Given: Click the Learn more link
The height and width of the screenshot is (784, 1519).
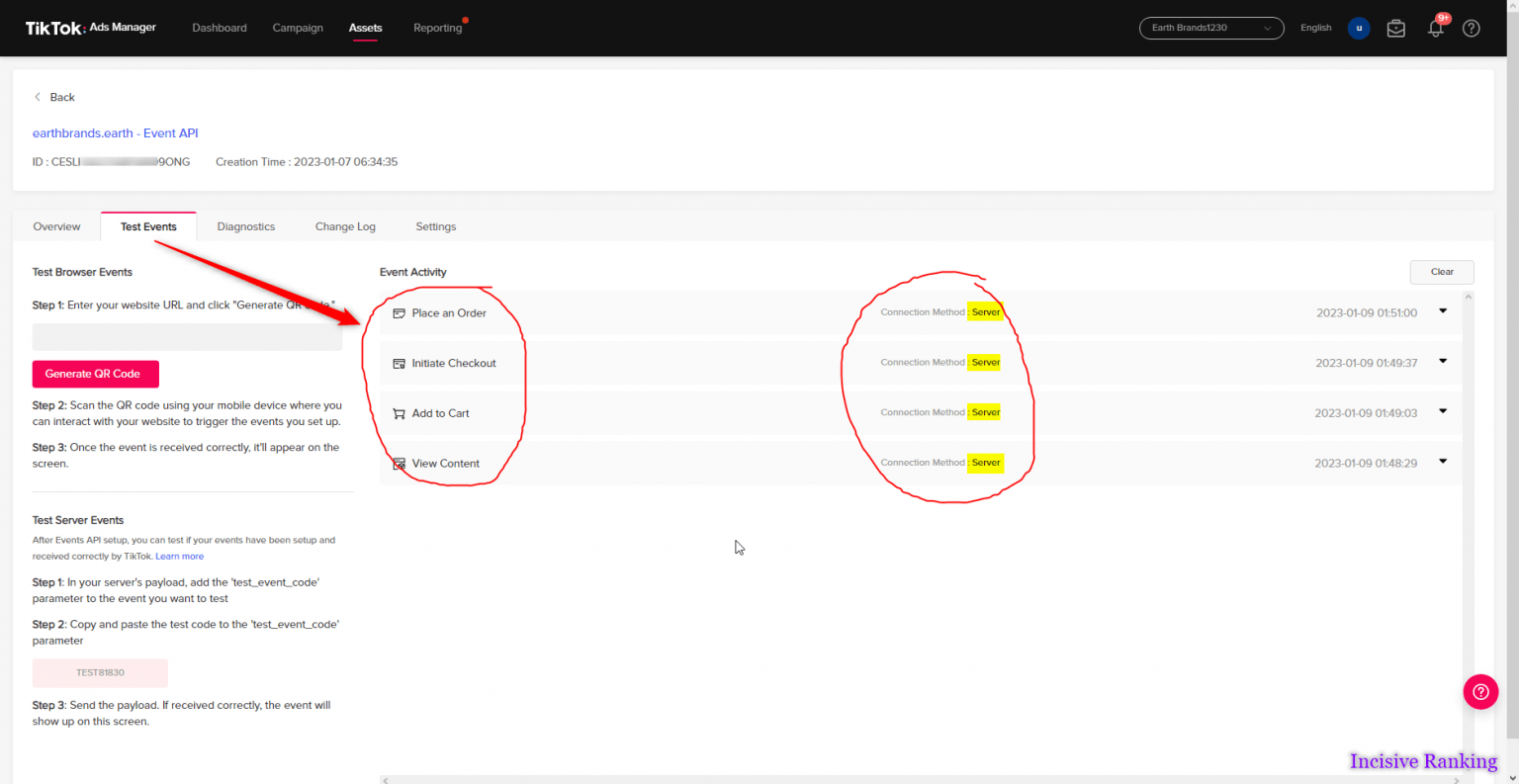Looking at the screenshot, I should [179, 557].
